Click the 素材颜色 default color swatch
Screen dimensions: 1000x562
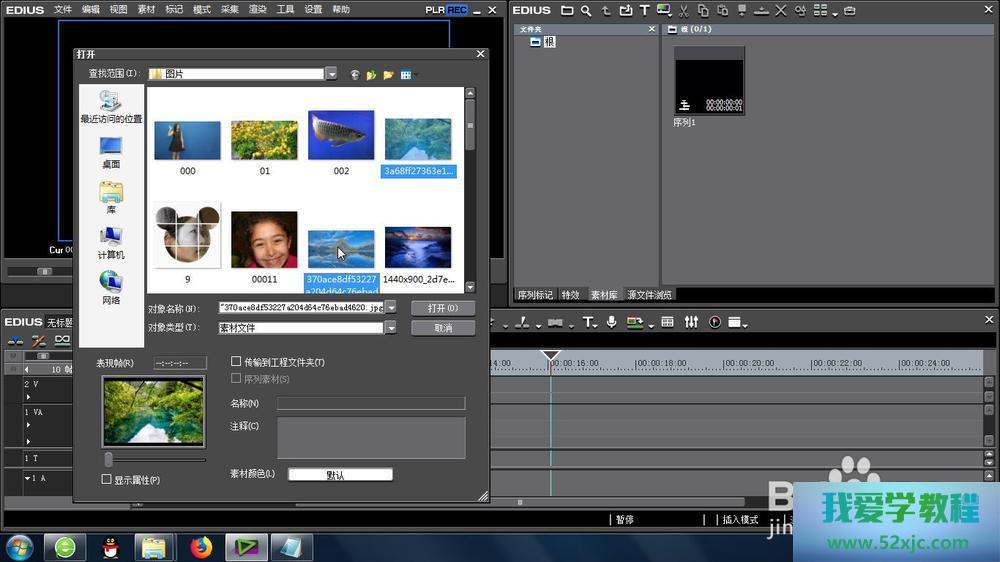click(x=340, y=475)
